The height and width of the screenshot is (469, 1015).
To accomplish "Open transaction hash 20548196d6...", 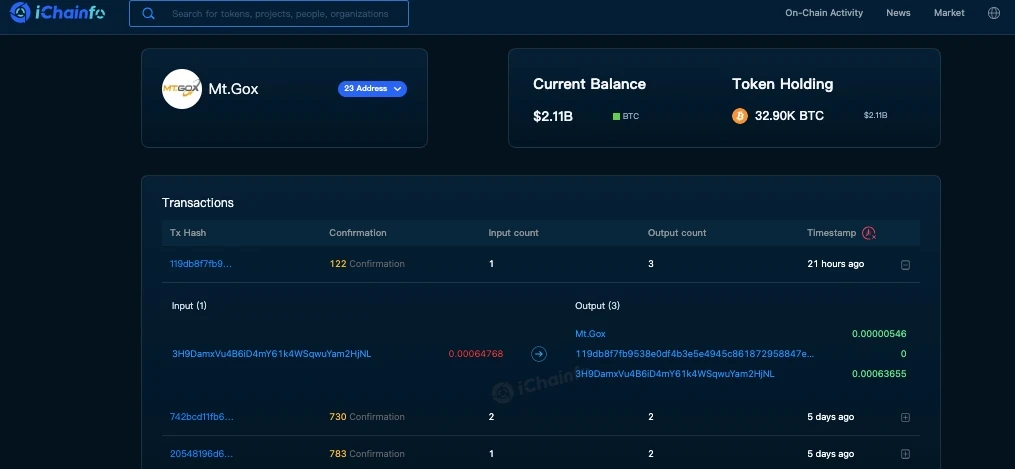I will tap(201, 454).
